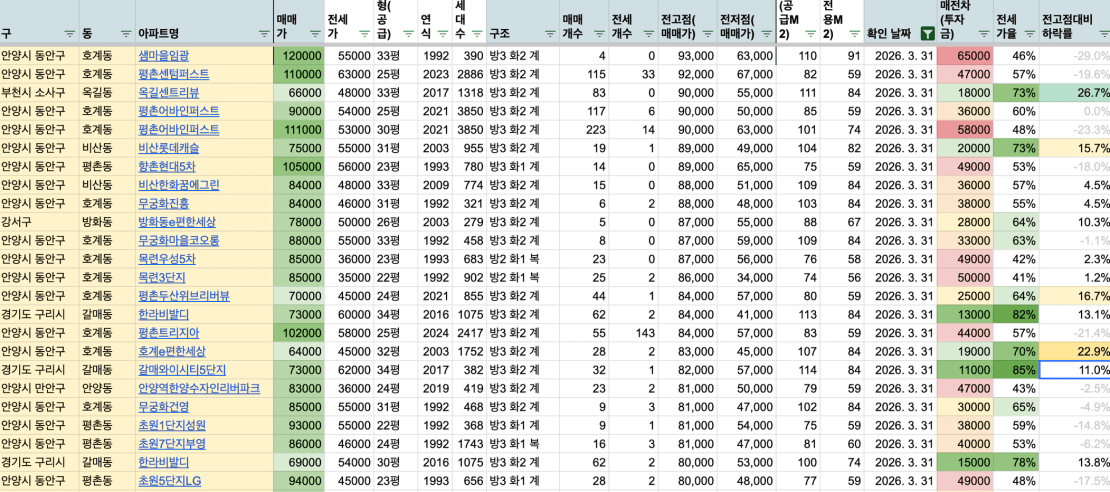The width and height of the screenshot is (1110, 492).
Task: Click the active green filter on 확인 날짜
Action: (x=927, y=33)
